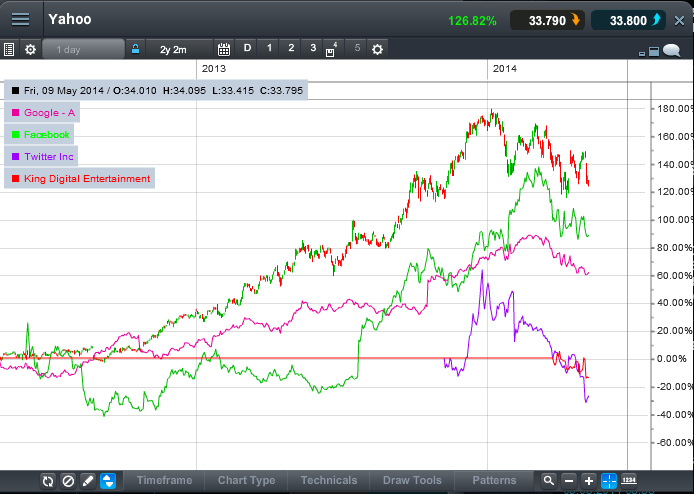
Task: Click the clear drawings circle-slash icon
Action: click(68, 481)
